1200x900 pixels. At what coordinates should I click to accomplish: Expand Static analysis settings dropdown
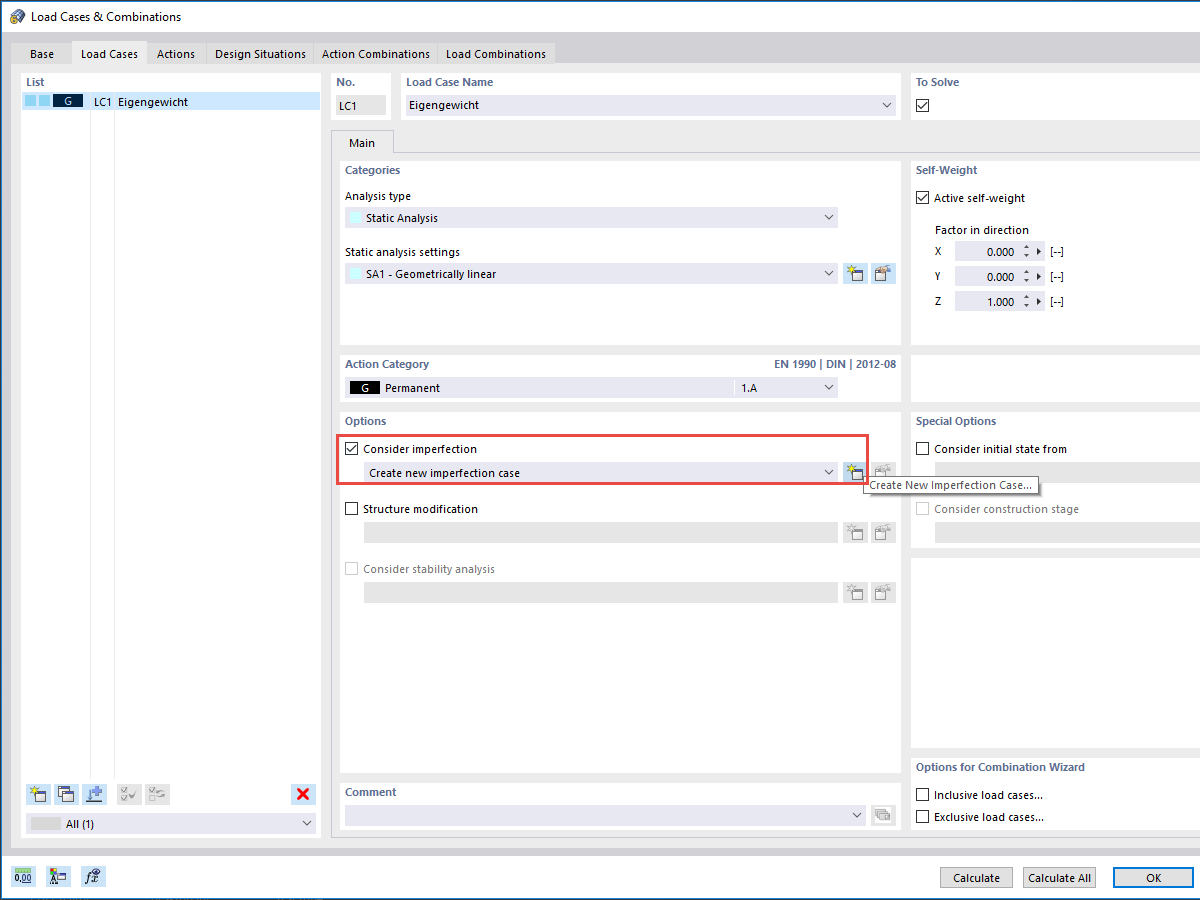point(828,274)
